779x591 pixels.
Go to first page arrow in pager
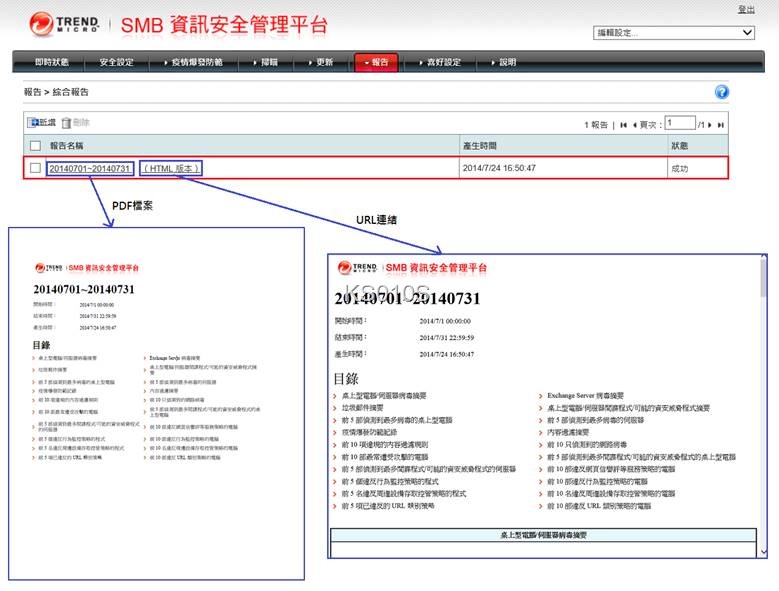tap(623, 125)
